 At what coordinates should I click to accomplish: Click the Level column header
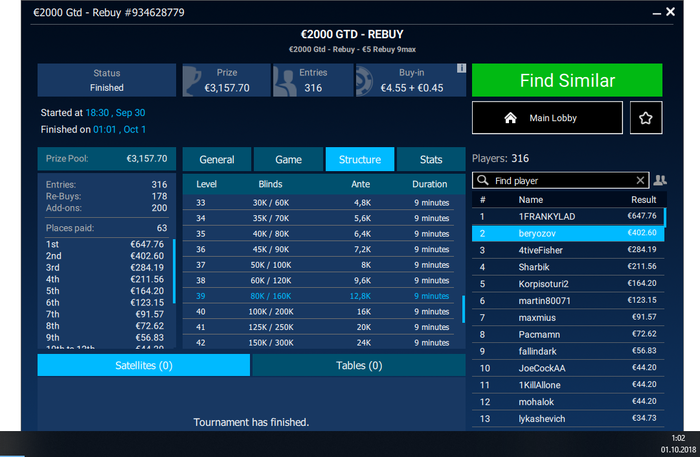(206, 184)
